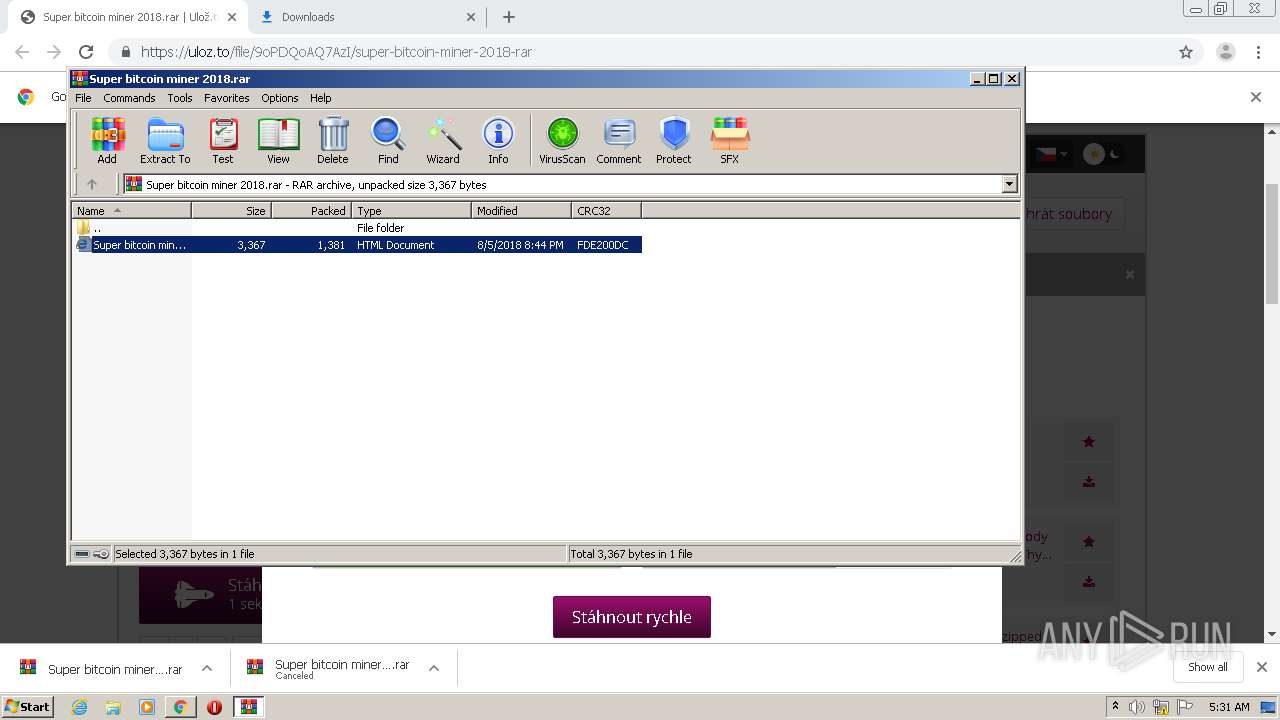
Task: Click the 'Stáhnout rychle' download button
Action: tap(632, 617)
